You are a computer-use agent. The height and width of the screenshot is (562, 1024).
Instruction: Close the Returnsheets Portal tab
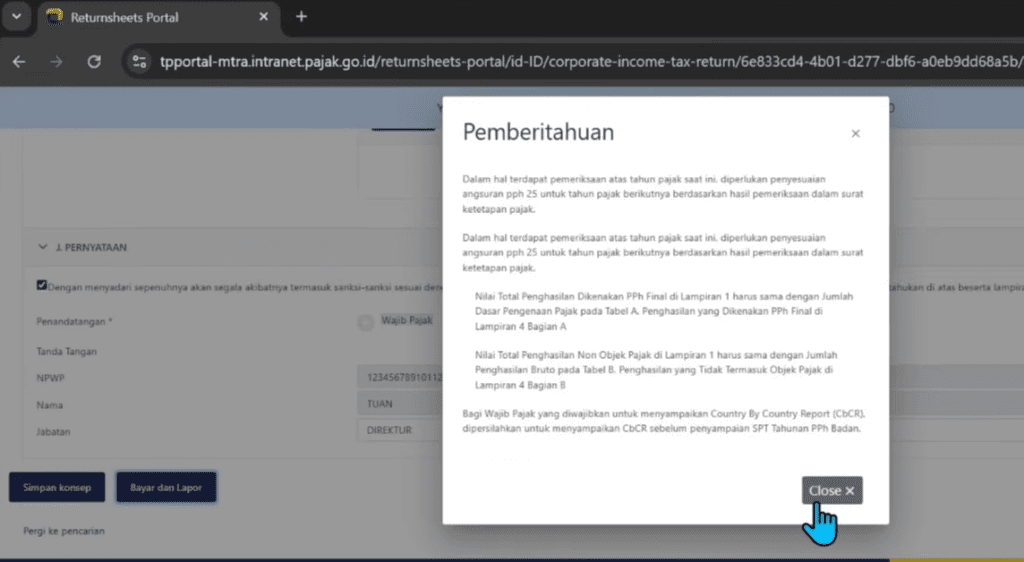[263, 18]
